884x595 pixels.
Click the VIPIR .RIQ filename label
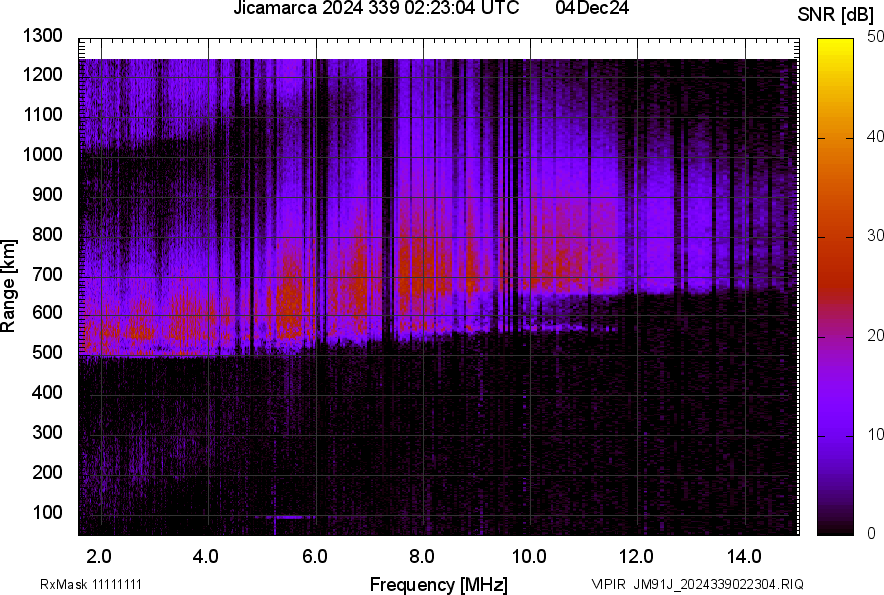point(697,584)
